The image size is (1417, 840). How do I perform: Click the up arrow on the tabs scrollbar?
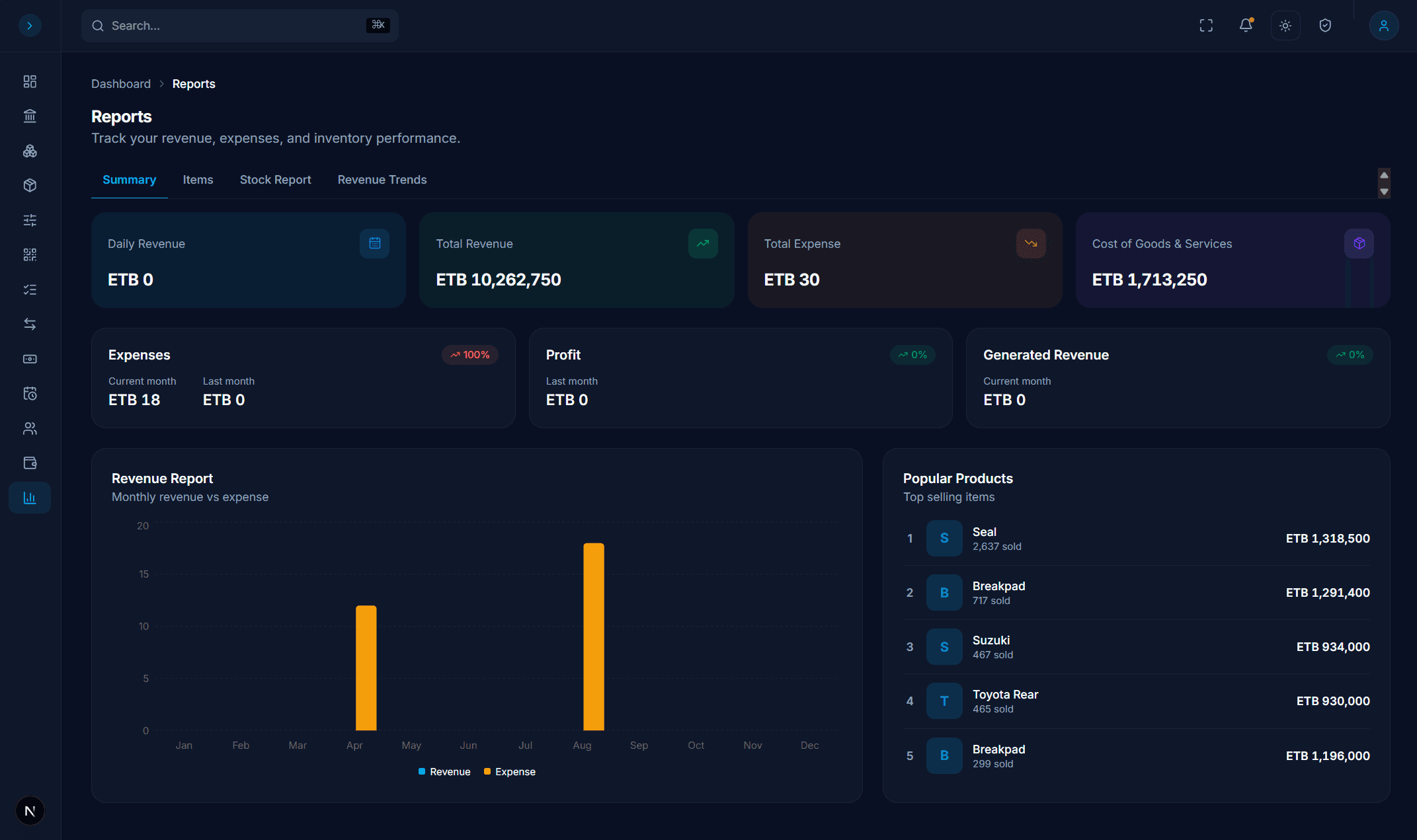point(1384,175)
